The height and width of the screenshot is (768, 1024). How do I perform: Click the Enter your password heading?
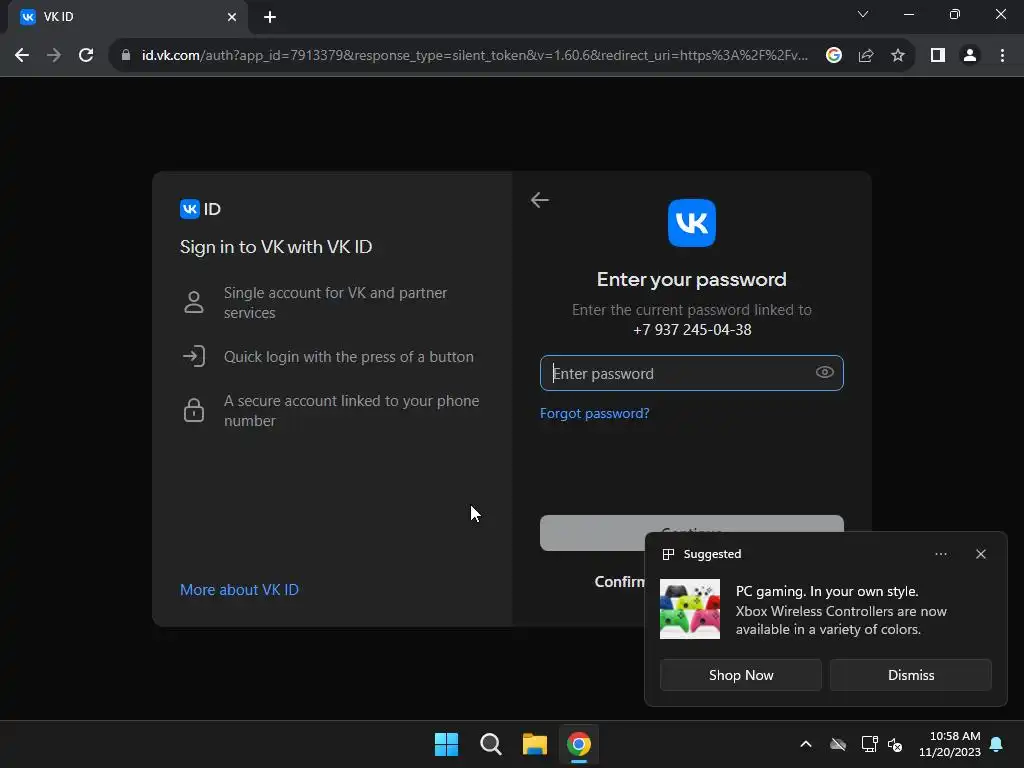(x=692, y=280)
